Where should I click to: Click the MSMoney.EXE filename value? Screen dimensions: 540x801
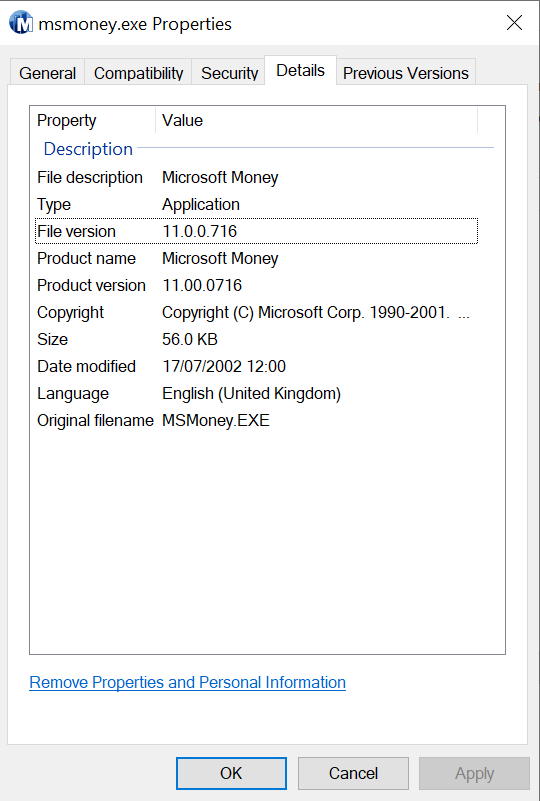(216, 421)
